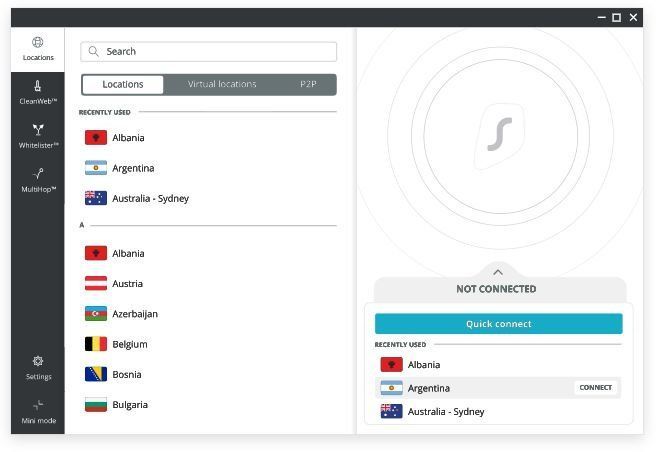The height and width of the screenshot is (452, 656).
Task: Select the Locations globe icon in sidebar
Action: coord(38,48)
